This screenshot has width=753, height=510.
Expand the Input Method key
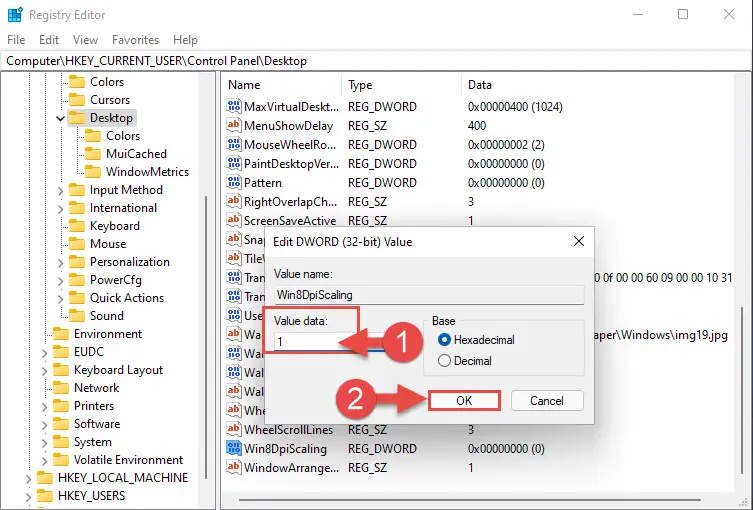(61, 191)
